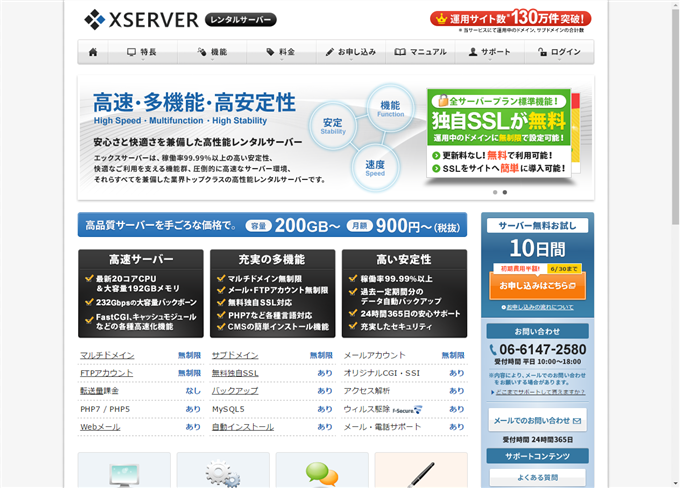This screenshot has width=680, height=488.
Task: Open the サポート menu item
Action: 489,52
